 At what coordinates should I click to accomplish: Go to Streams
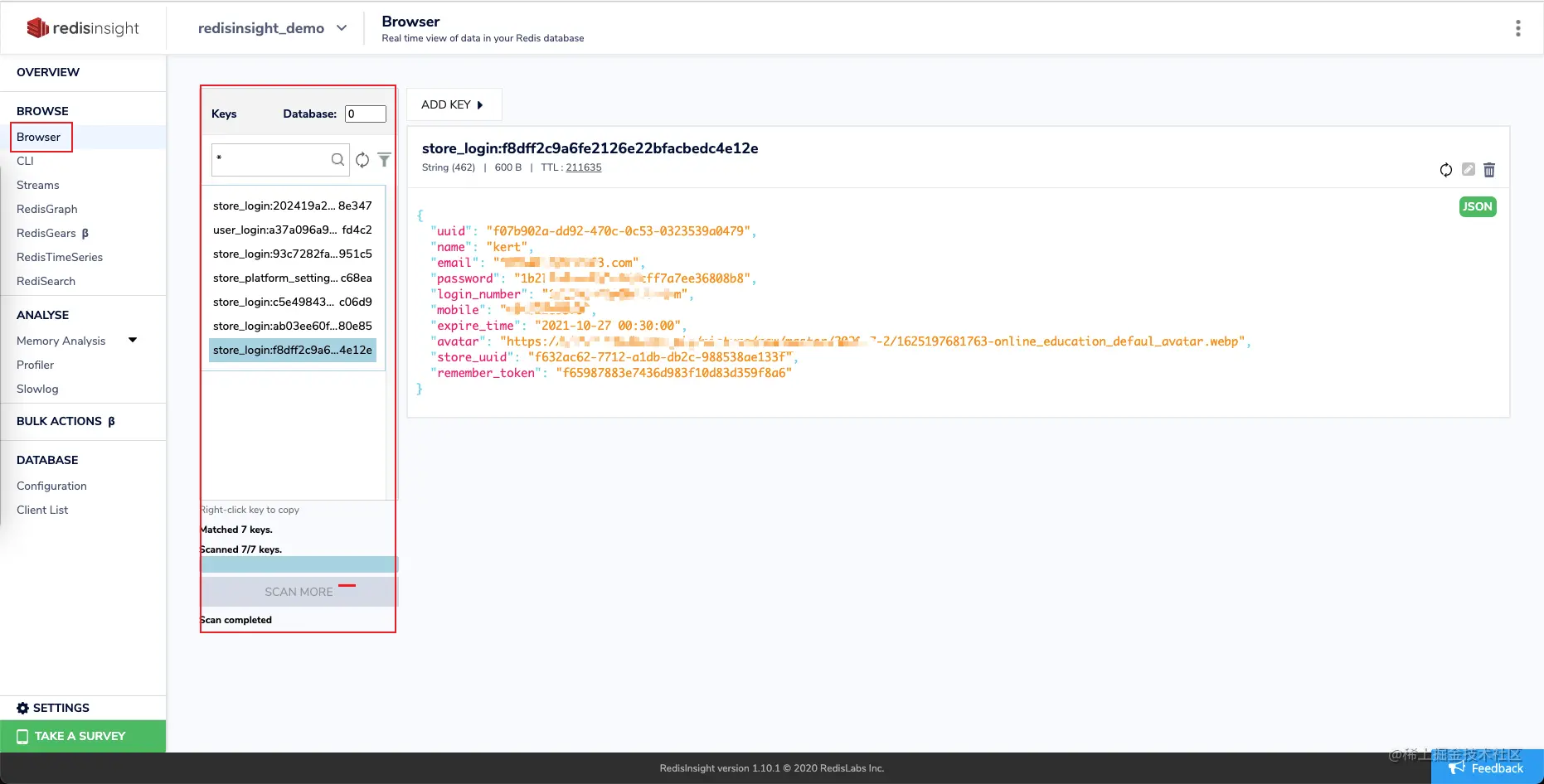(38, 185)
